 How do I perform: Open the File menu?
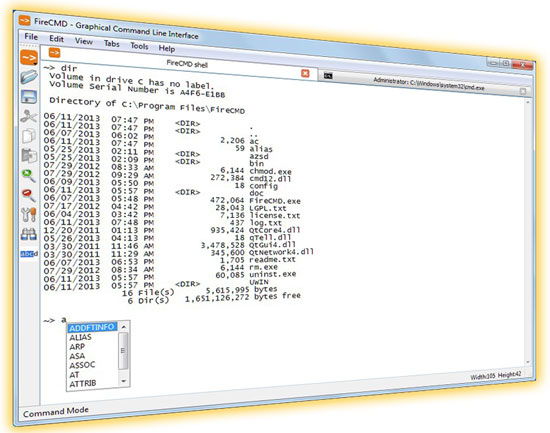31,36
